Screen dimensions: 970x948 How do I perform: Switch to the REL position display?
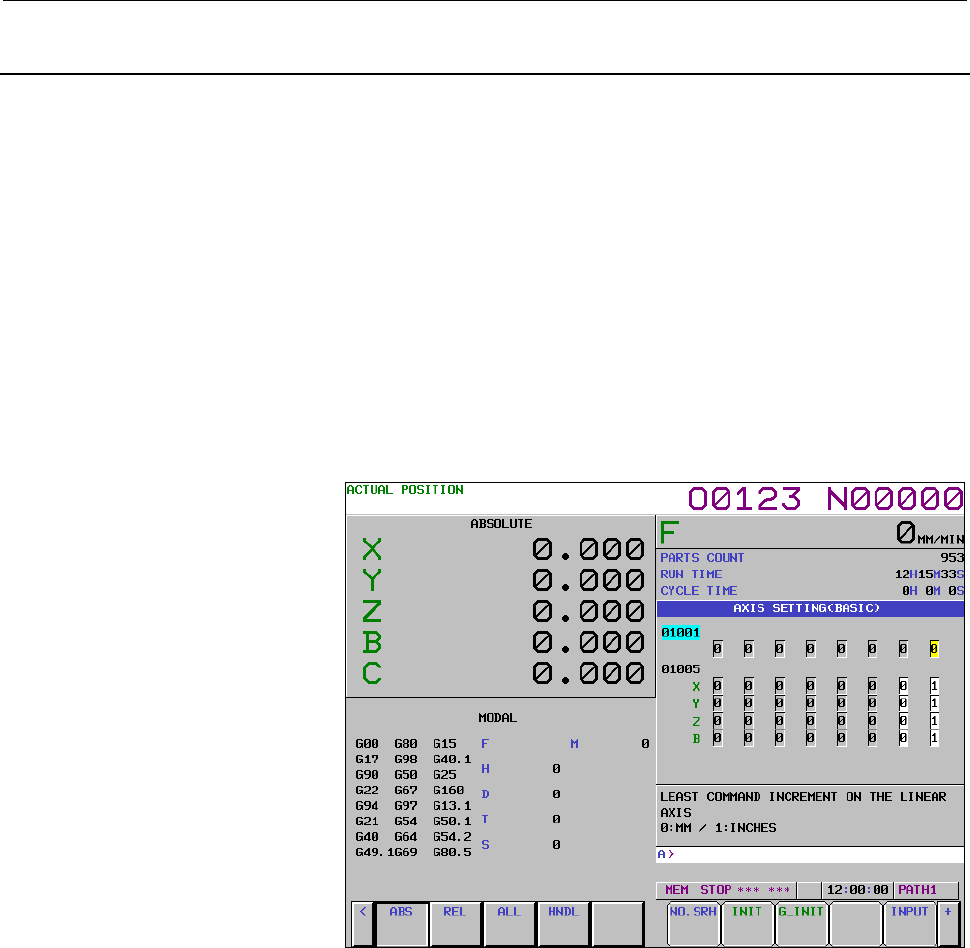pyautogui.click(x=455, y=923)
